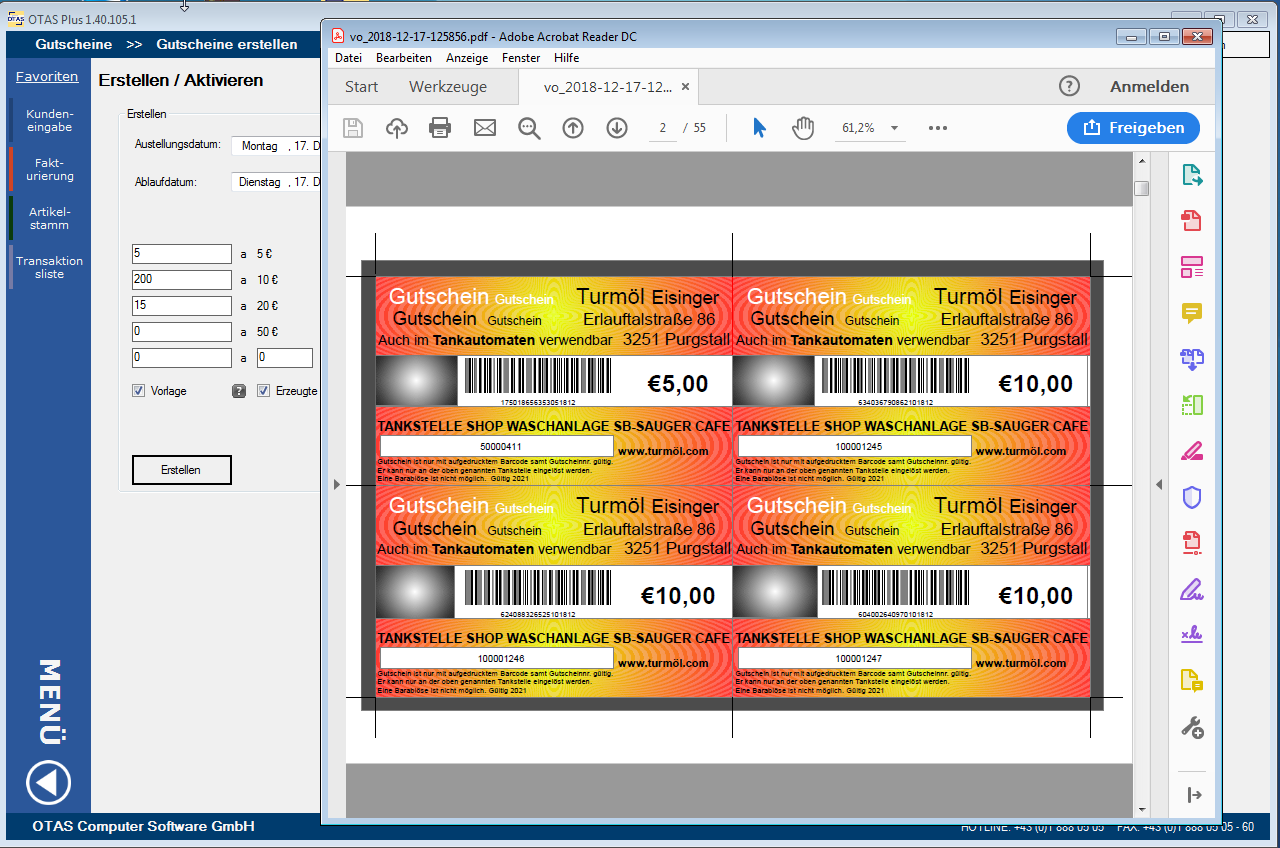Click the Freigeben share button
This screenshot has height=848, width=1280.
click(1133, 128)
